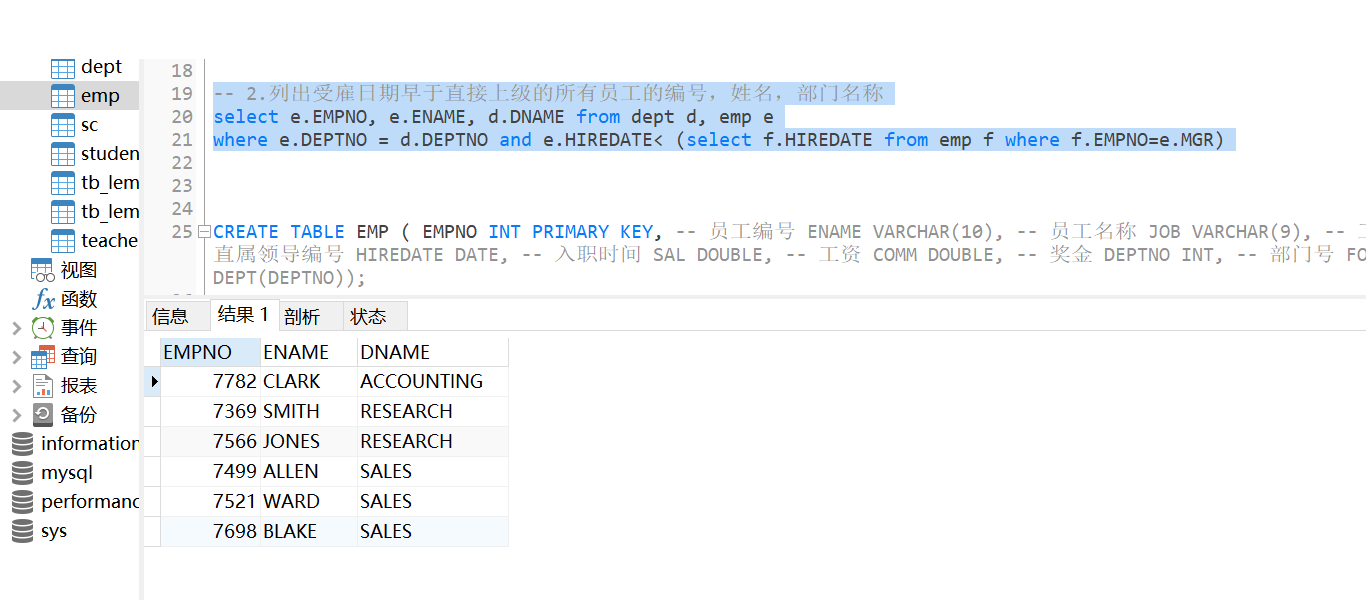Expand the 事件 events node
The width and height of the screenshot is (1366, 600).
coord(16,328)
